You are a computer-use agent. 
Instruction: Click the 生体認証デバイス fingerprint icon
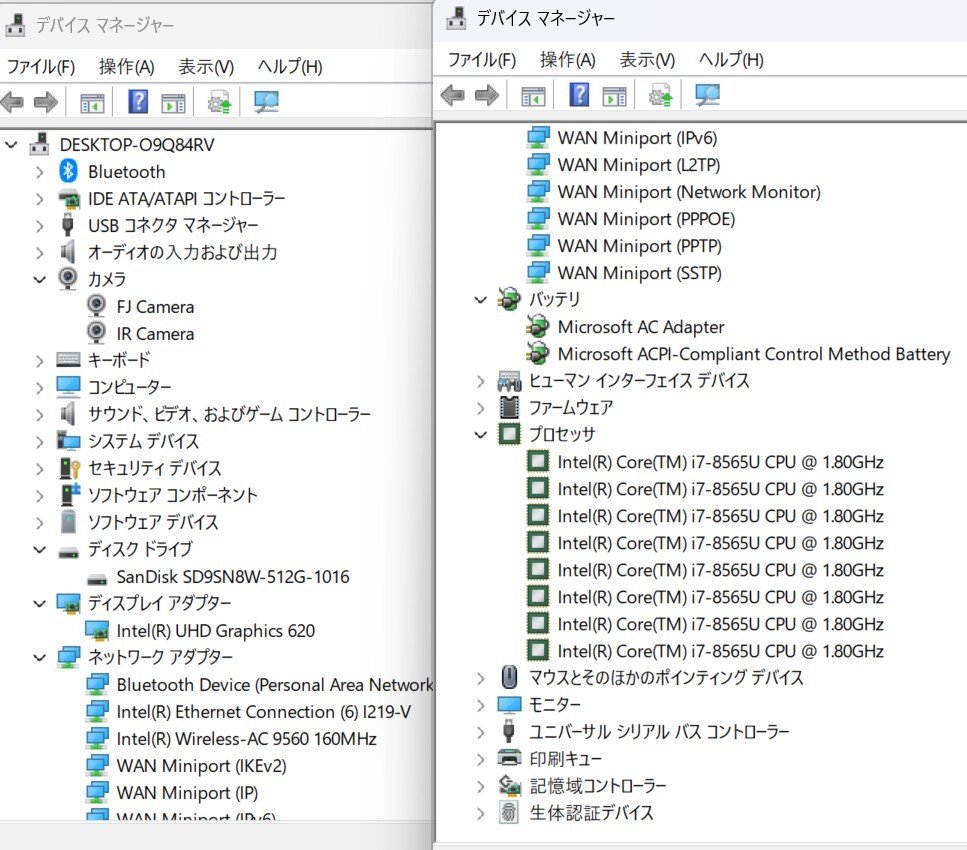[509, 812]
